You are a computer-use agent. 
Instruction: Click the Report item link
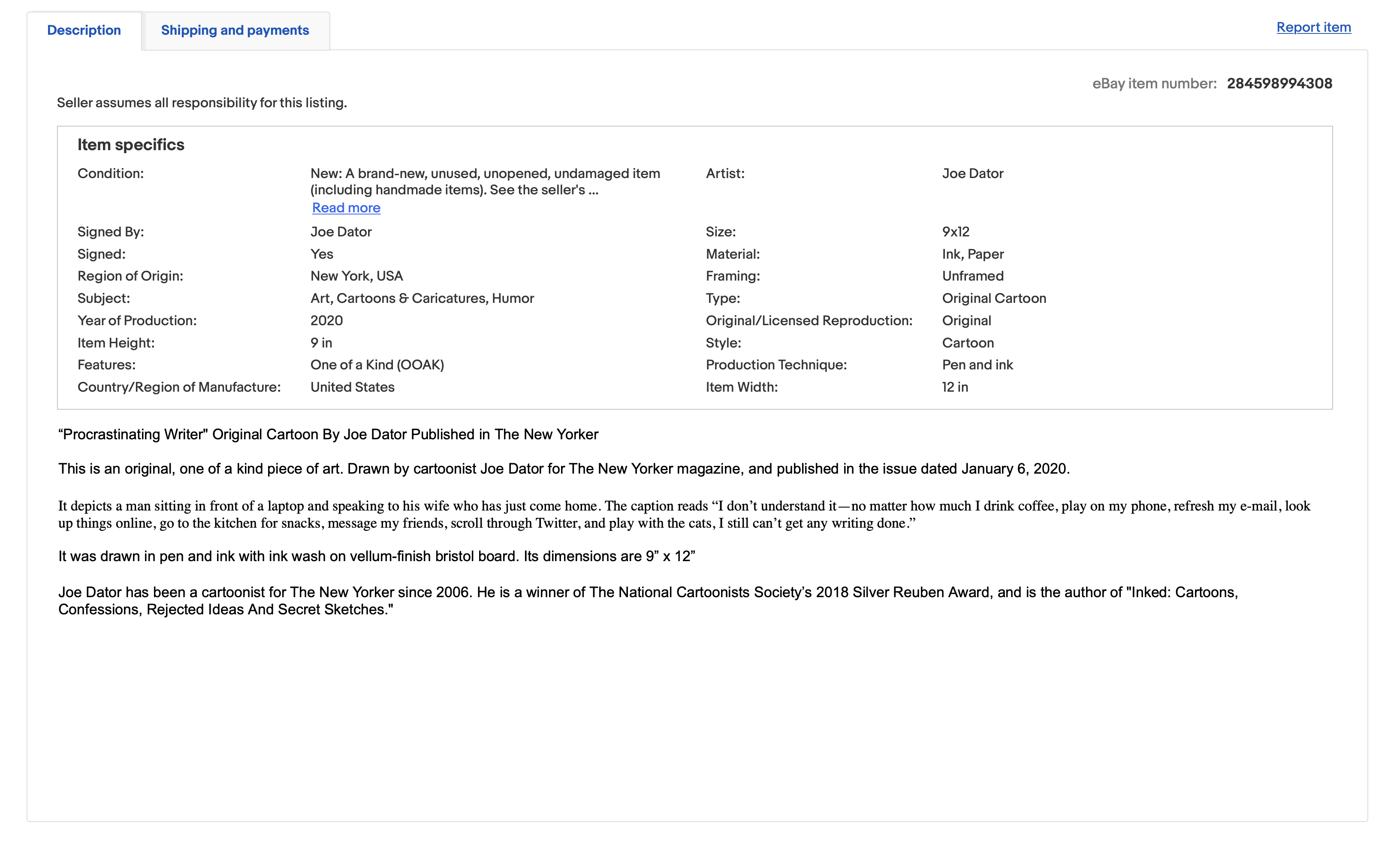click(x=1313, y=27)
